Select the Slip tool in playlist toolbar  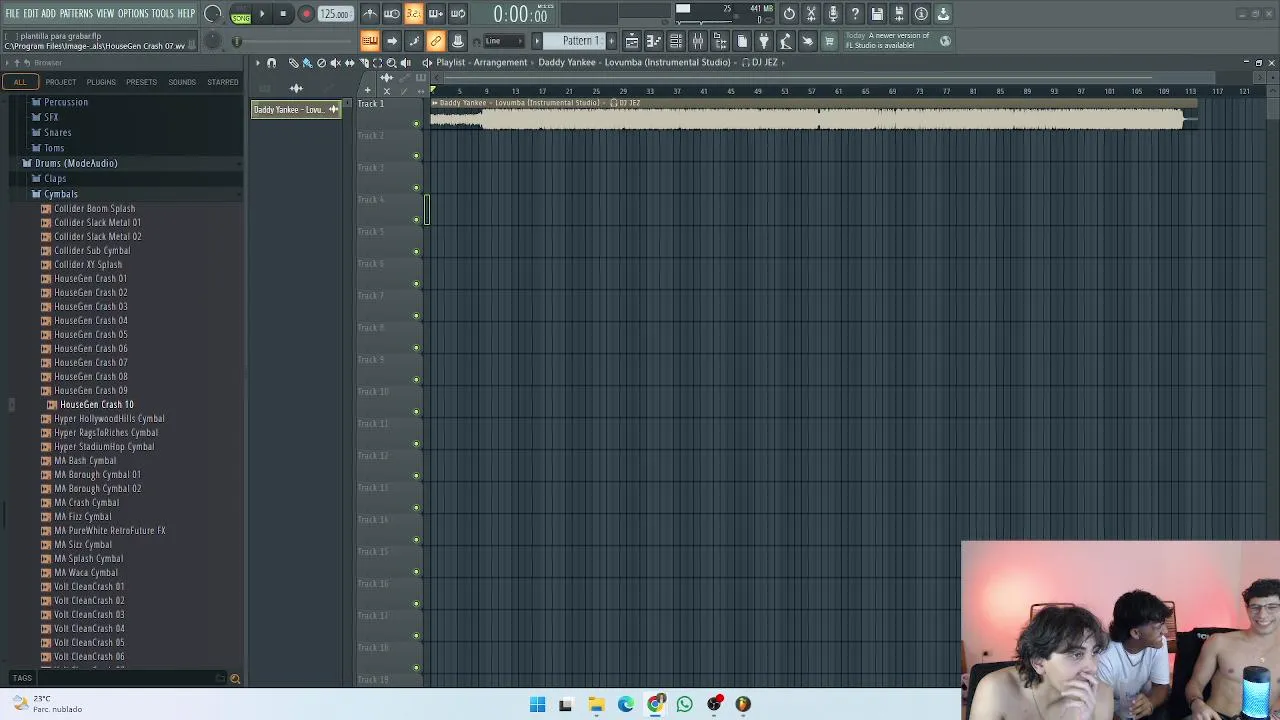coord(349,63)
